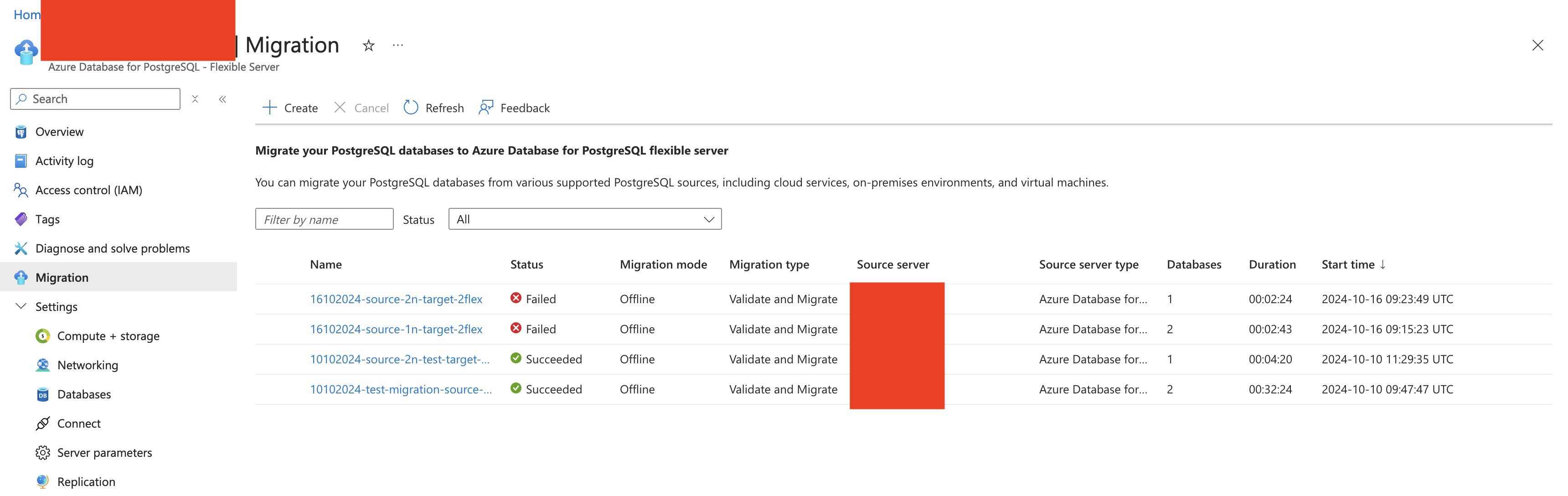
Task: Click the Source server column header
Action: (x=893, y=264)
